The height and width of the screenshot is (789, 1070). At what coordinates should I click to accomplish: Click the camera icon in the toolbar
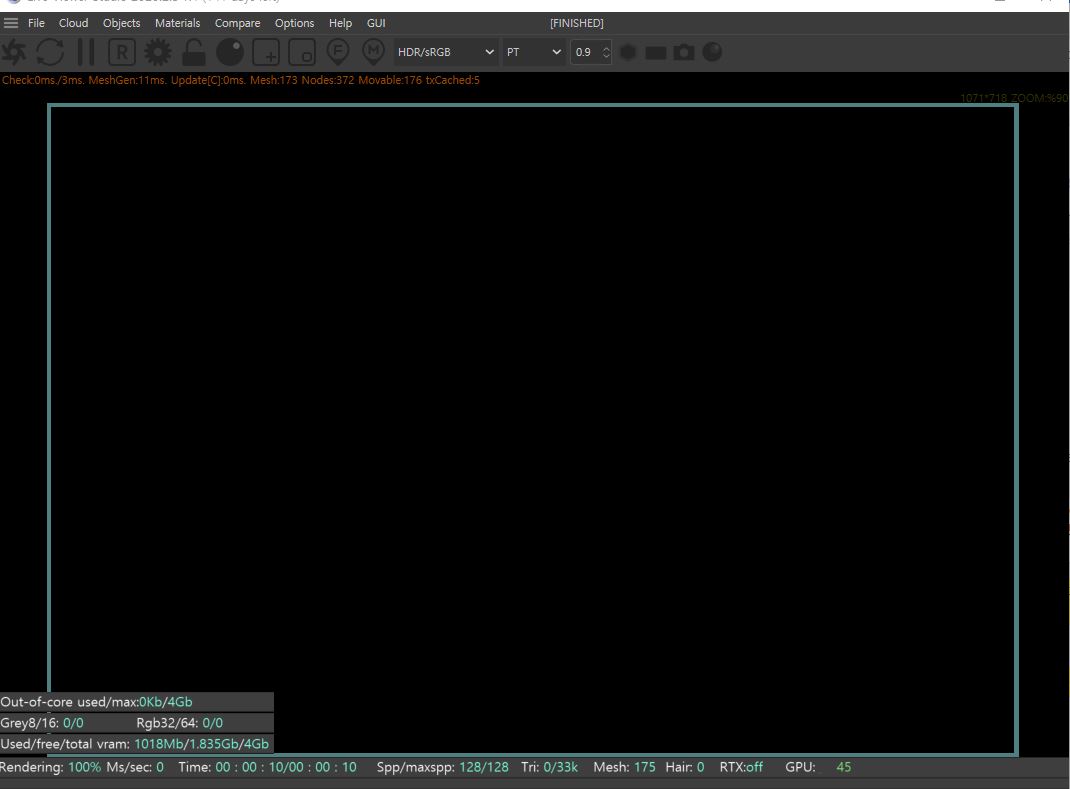click(684, 53)
